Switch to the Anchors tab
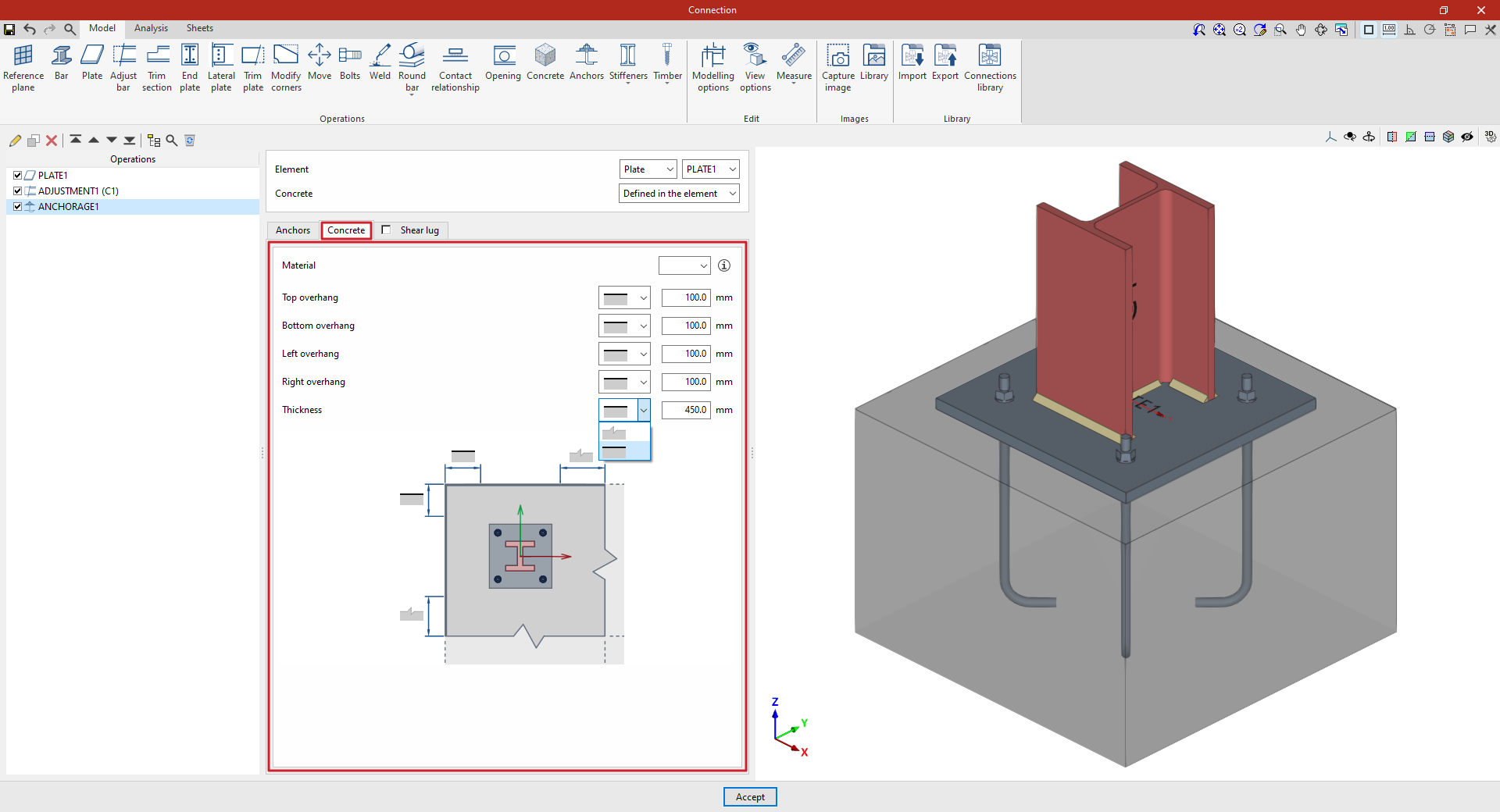Image resolution: width=1500 pixels, height=812 pixels. pos(293,230)
